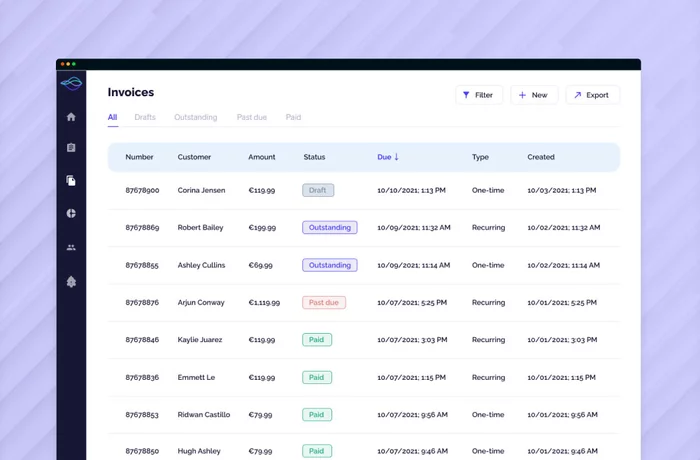
Task: Click the wave logo in the sidebar
Action: pyautogui.click(x=71, y=84)
